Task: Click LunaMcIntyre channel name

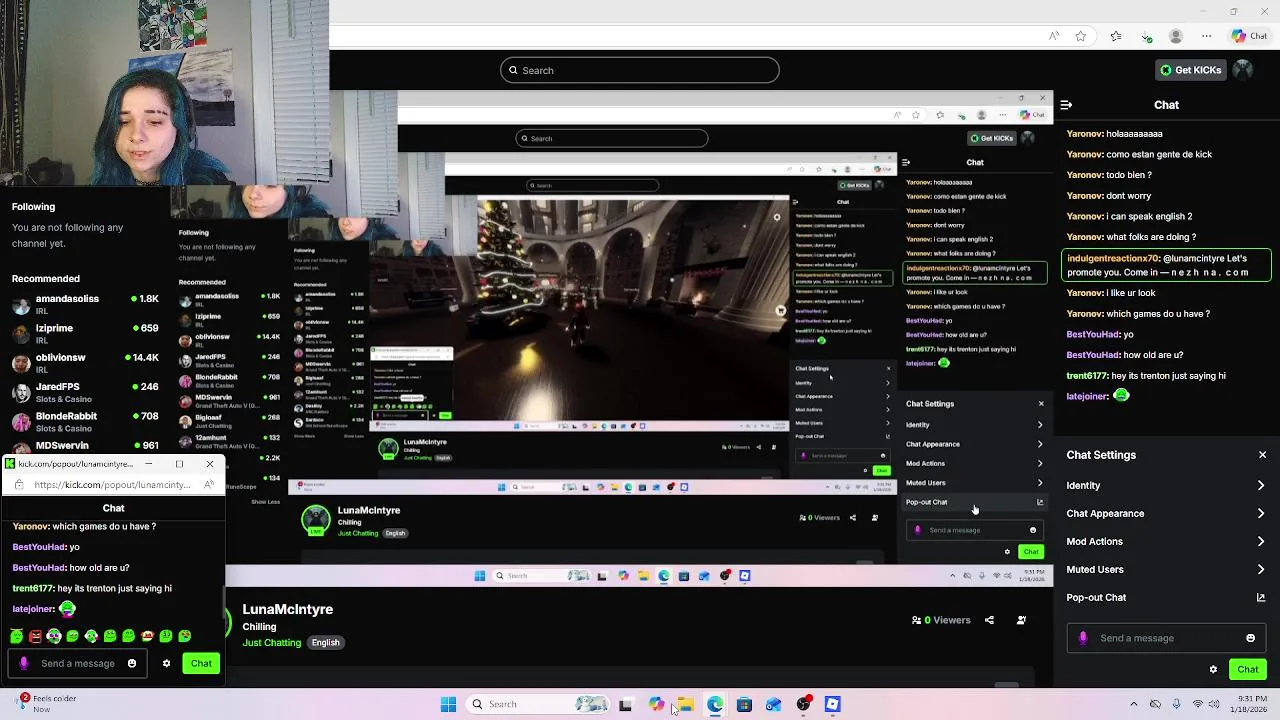Action: (288, 609)
